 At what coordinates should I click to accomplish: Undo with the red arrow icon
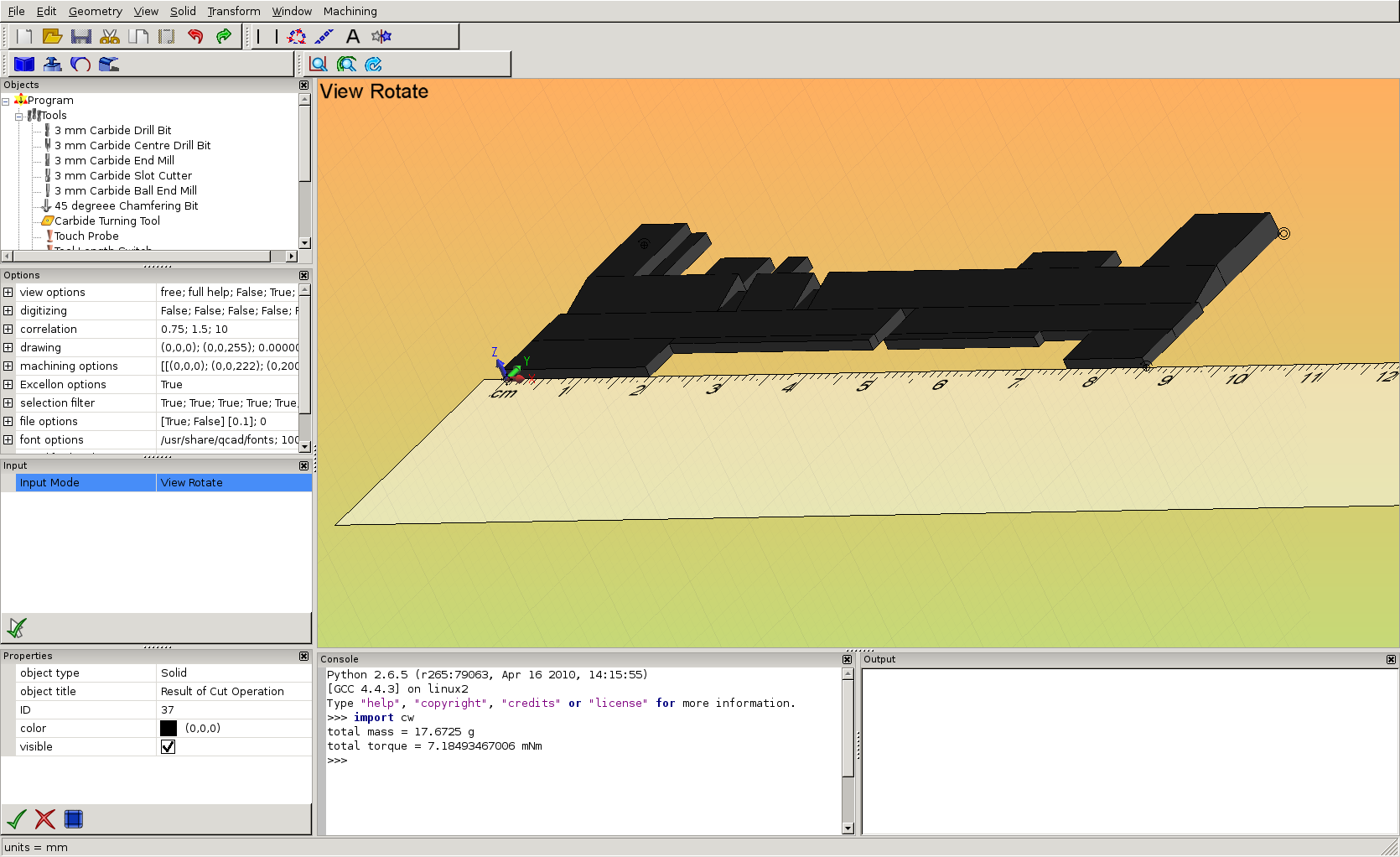[x=195, y=36]
